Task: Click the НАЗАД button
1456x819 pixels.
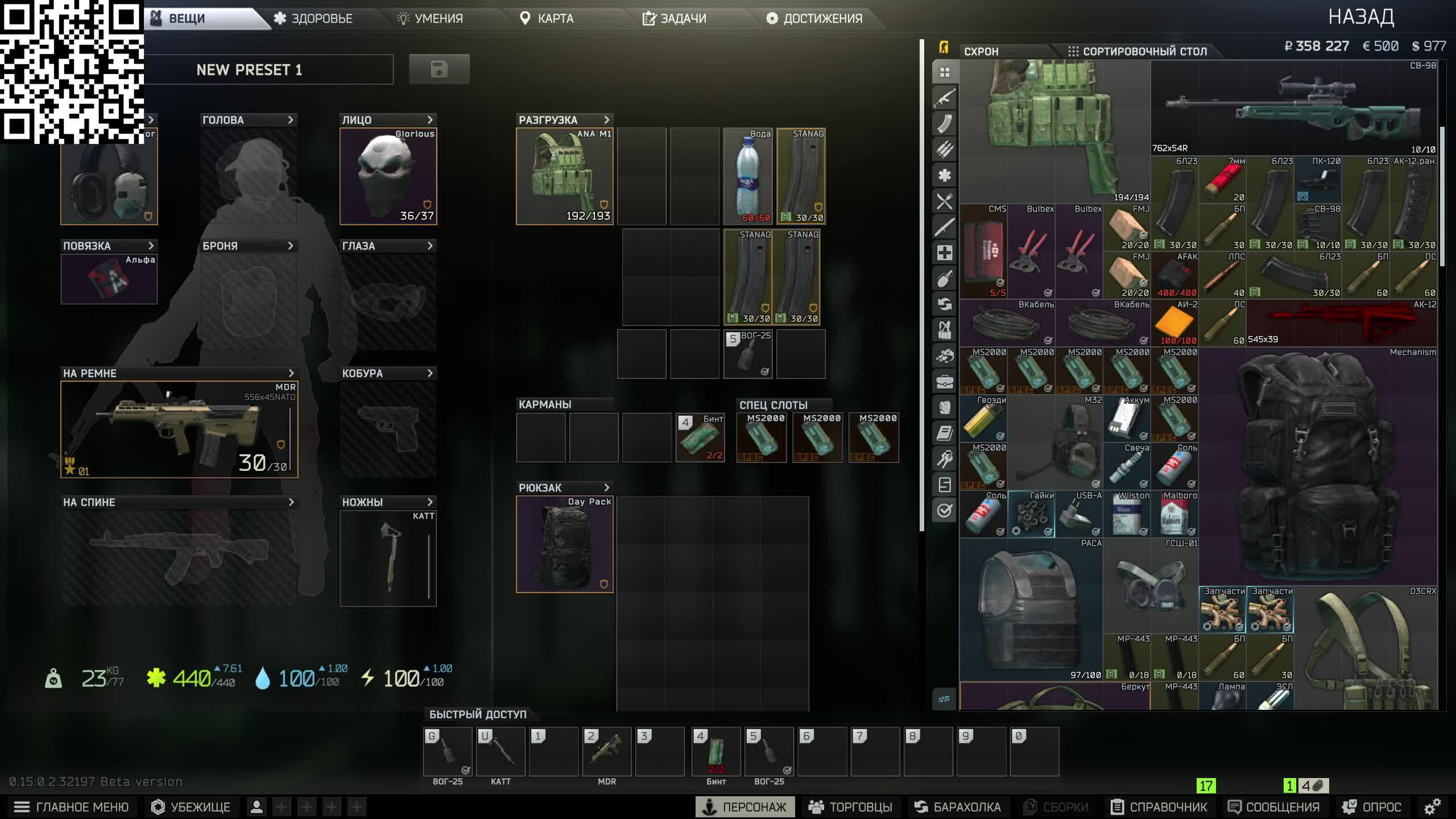Action: click(x=1360, y=17)
